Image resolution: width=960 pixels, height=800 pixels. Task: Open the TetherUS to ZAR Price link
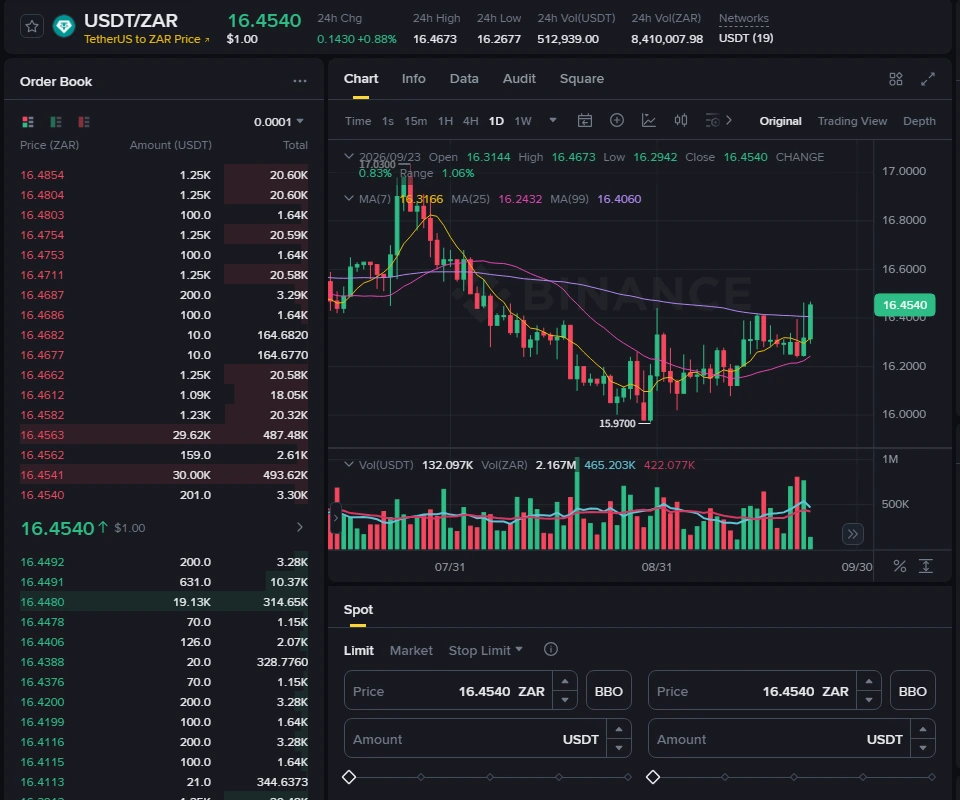pyautogui.click(x=146, y=39)
